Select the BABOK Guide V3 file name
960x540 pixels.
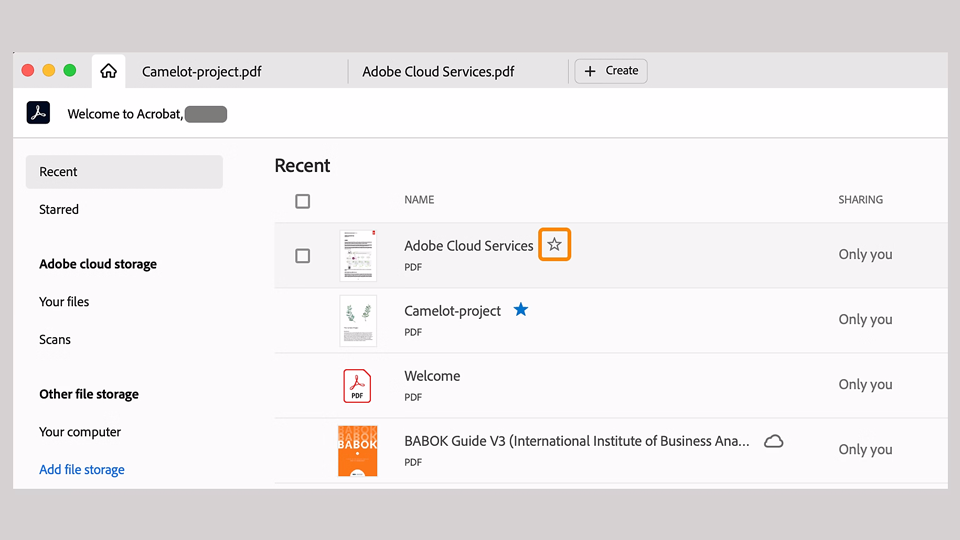(577, 441)
